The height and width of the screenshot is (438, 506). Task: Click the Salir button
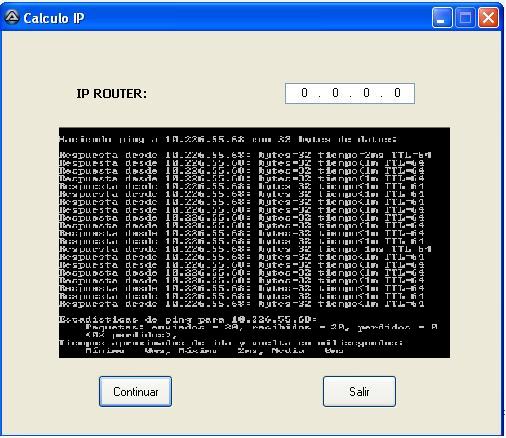click(x=359, y=392)
